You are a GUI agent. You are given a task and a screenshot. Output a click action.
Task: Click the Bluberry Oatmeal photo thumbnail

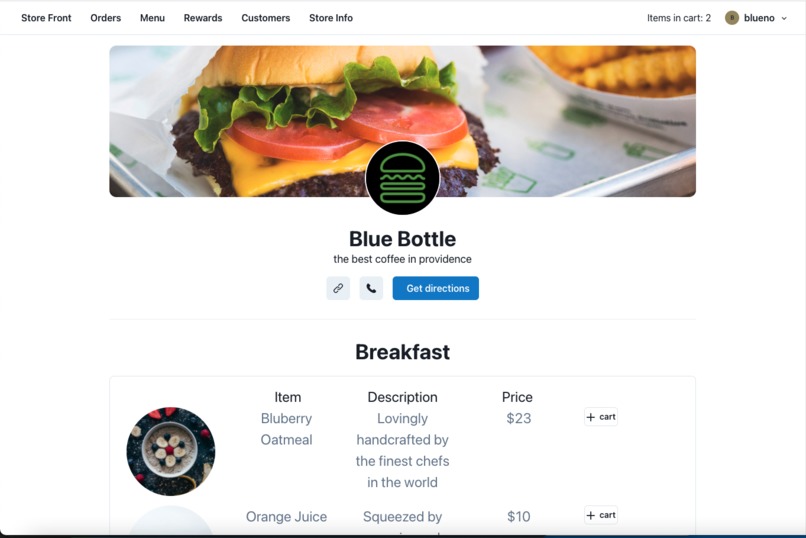[x=171, y=451]
